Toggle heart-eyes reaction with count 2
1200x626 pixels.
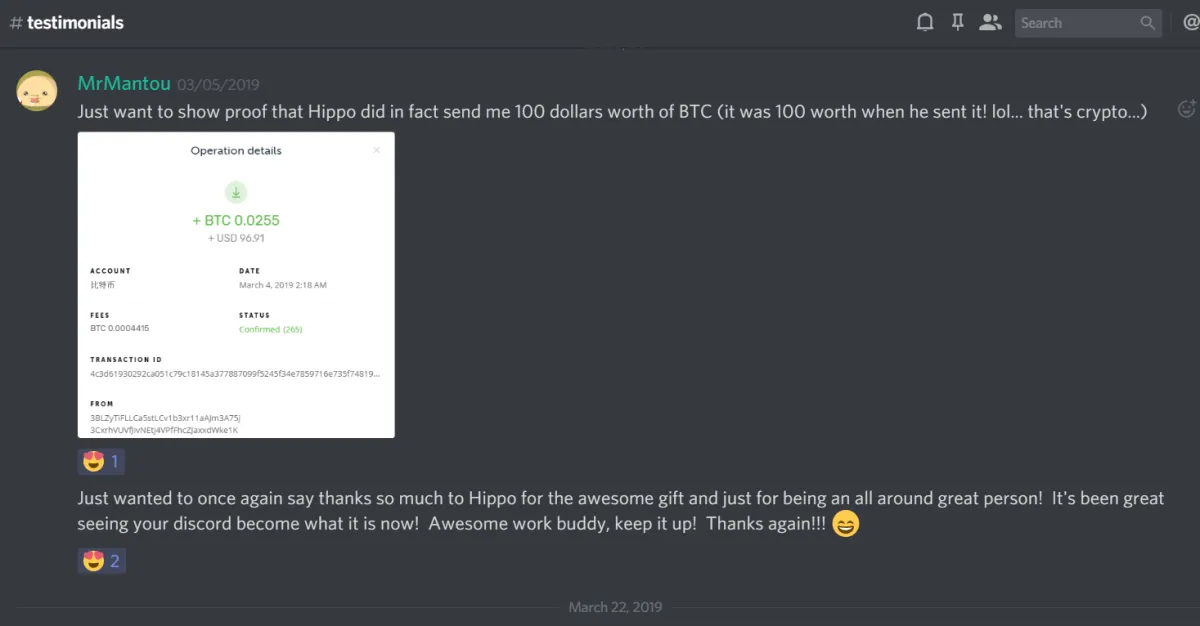(101, 561)
